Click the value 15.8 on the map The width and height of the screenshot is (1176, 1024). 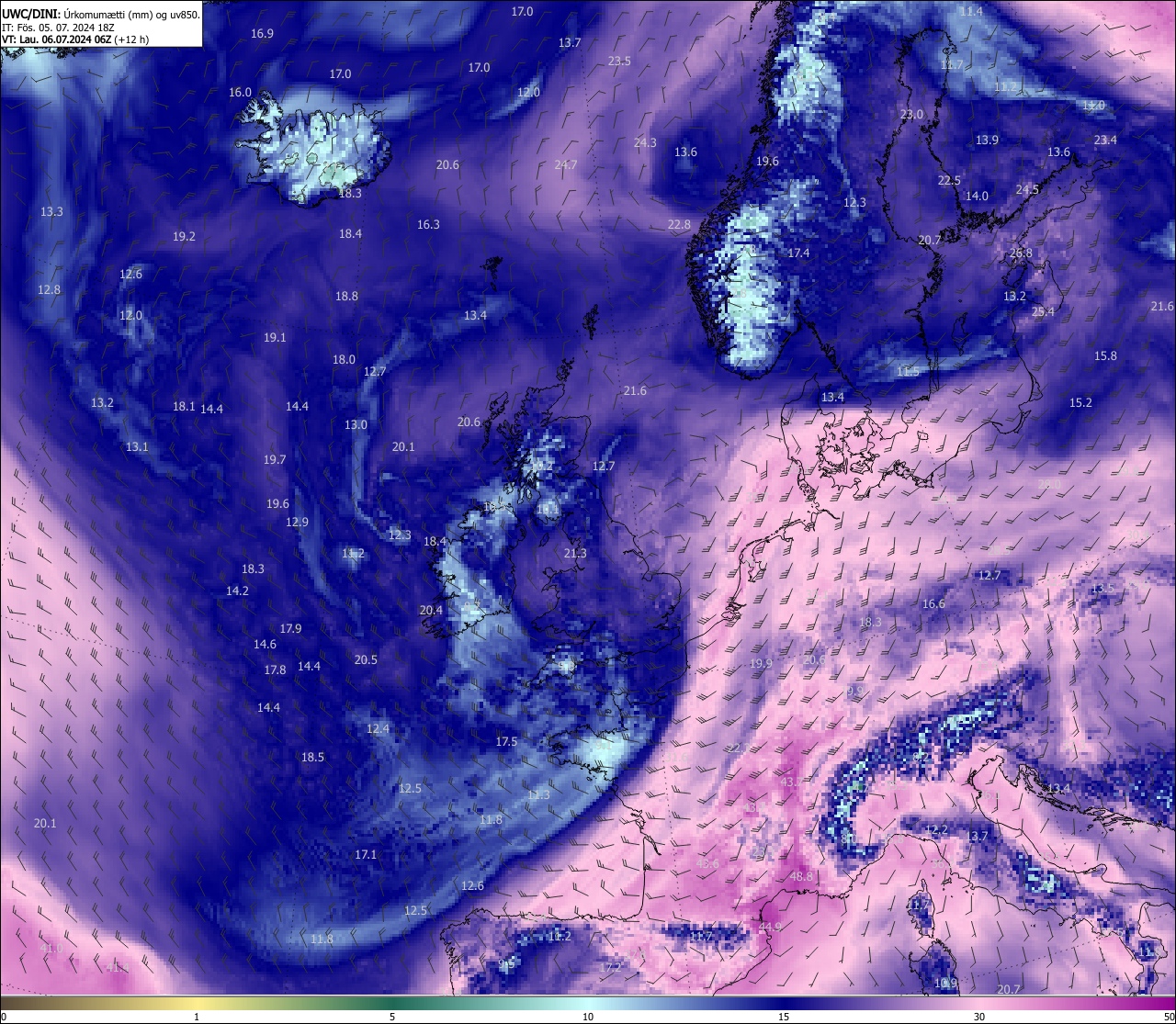click(1105, 355)
